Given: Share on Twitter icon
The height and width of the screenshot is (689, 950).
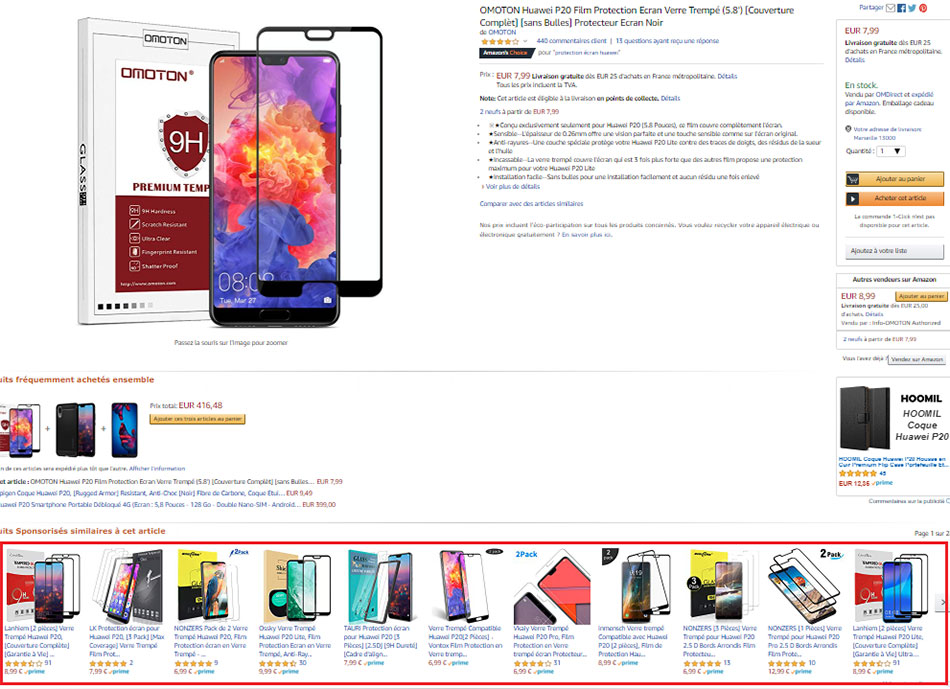Looking at the screenshot, I should pos(912,8).
